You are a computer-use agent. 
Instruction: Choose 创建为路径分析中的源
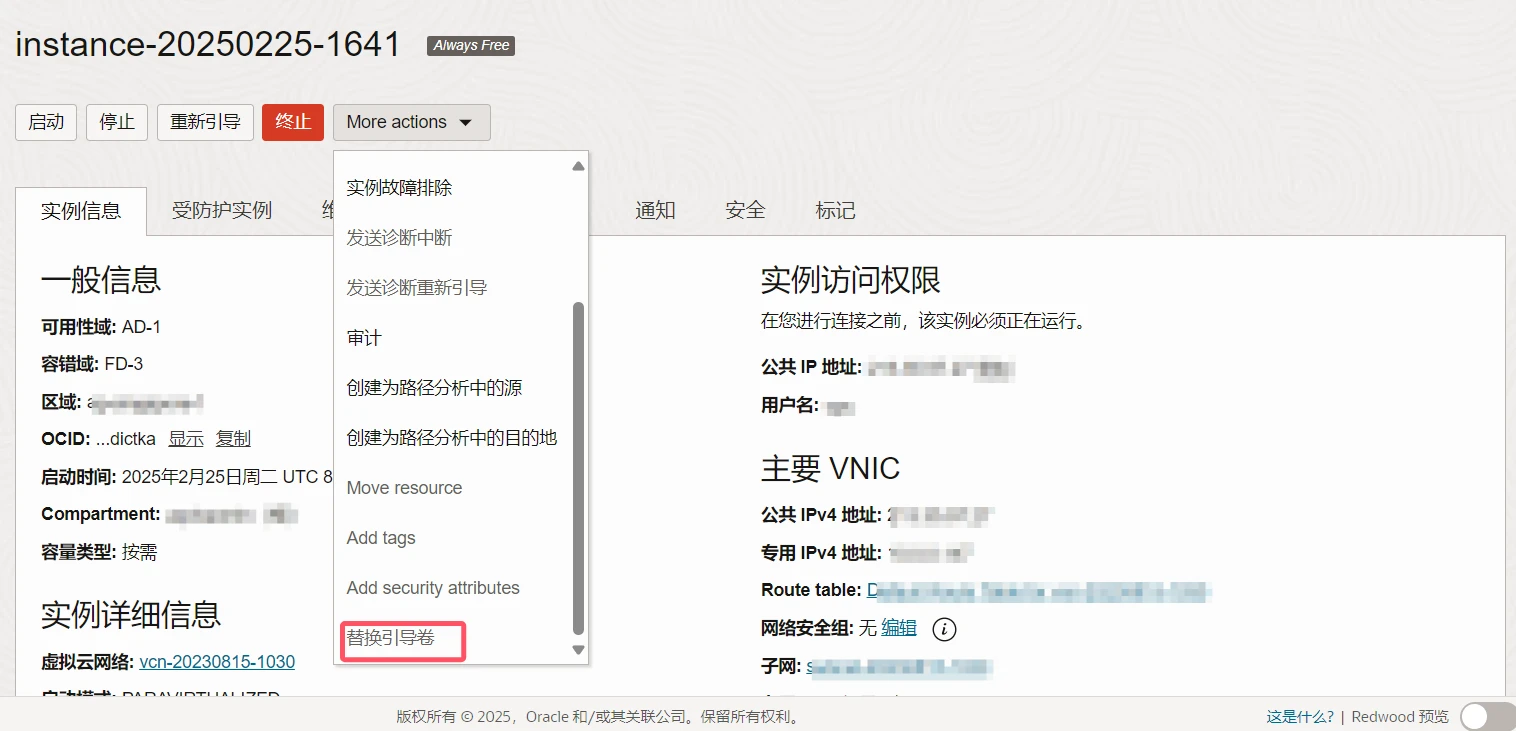coord(434,388)
